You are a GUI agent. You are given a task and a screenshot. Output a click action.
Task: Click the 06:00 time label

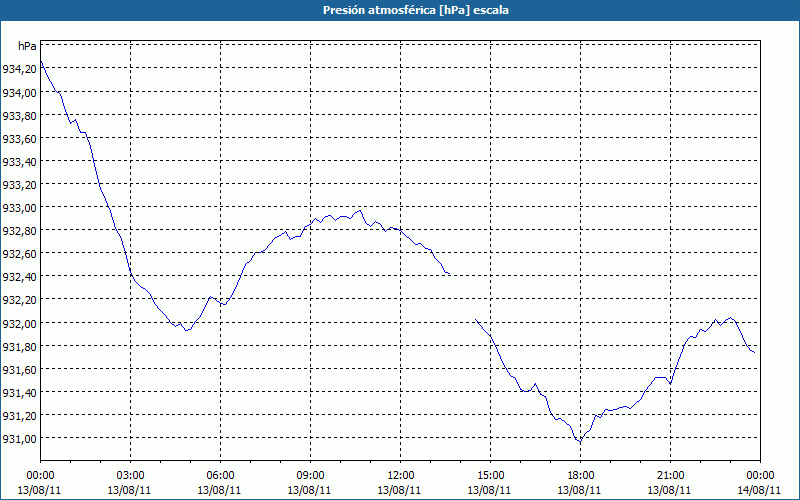[220, 476]
